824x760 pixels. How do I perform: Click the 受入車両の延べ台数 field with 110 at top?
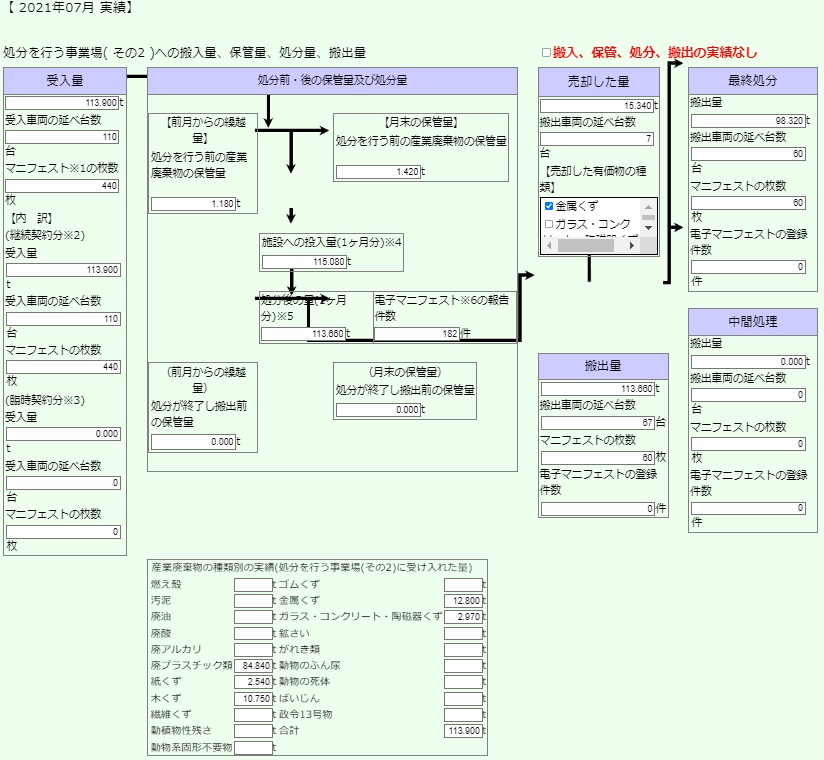coord(62,137)
